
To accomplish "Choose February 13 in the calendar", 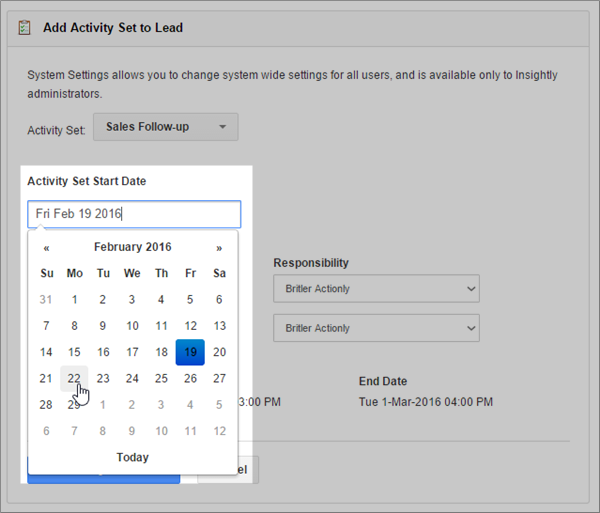I will (x=219, y=326).
